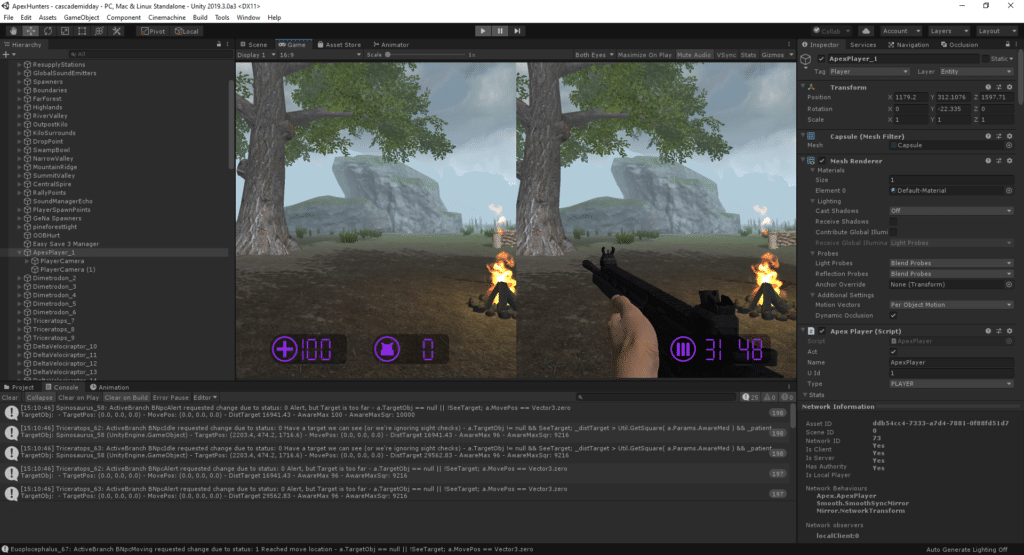Toggle warning count filter in Console
1024x555 pixels.
[769, 397]
